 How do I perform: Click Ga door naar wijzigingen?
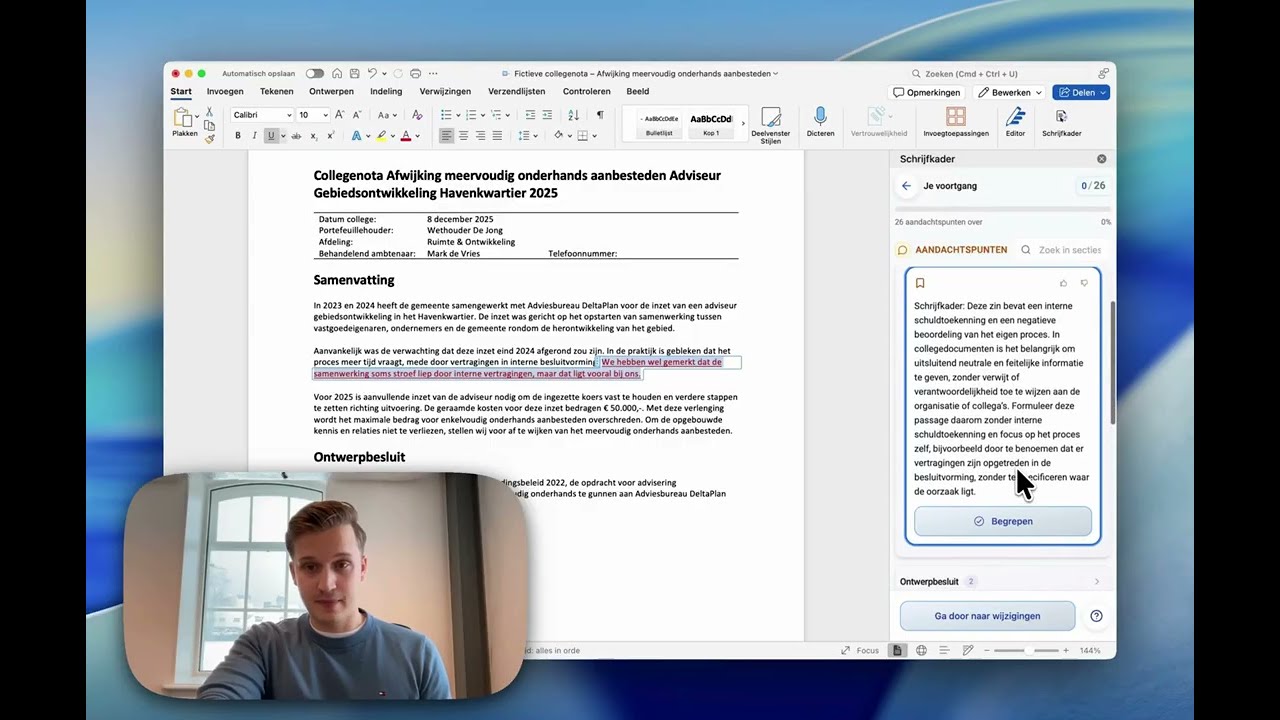[987, 616]
